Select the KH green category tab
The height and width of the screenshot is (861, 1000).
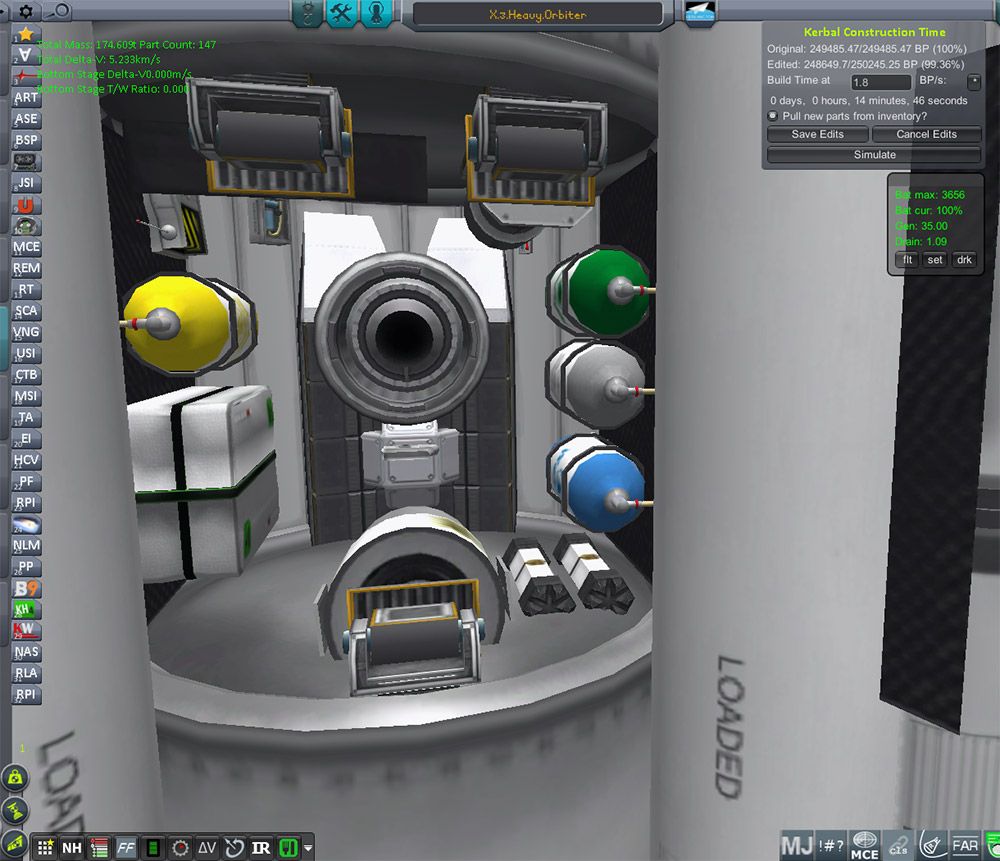[x=26, y=609]
